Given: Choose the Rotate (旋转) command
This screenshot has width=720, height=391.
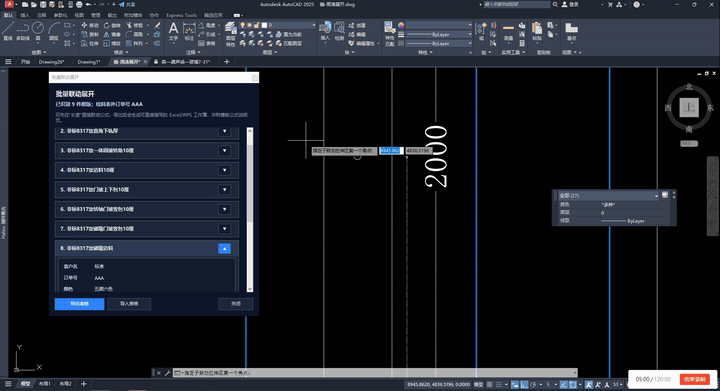Looking at the screenshot, I should 112,25.
